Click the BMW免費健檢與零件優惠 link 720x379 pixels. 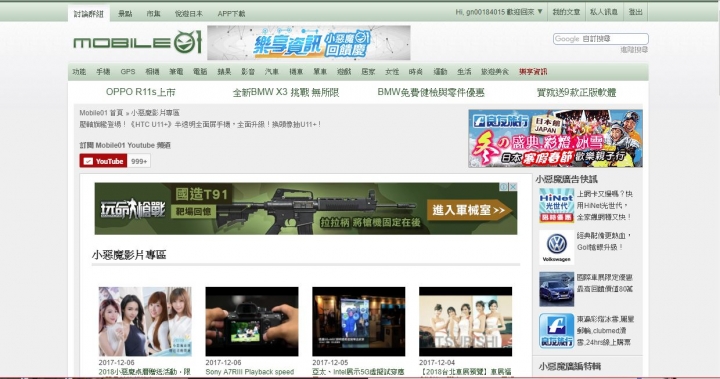[x=431, y=92]
